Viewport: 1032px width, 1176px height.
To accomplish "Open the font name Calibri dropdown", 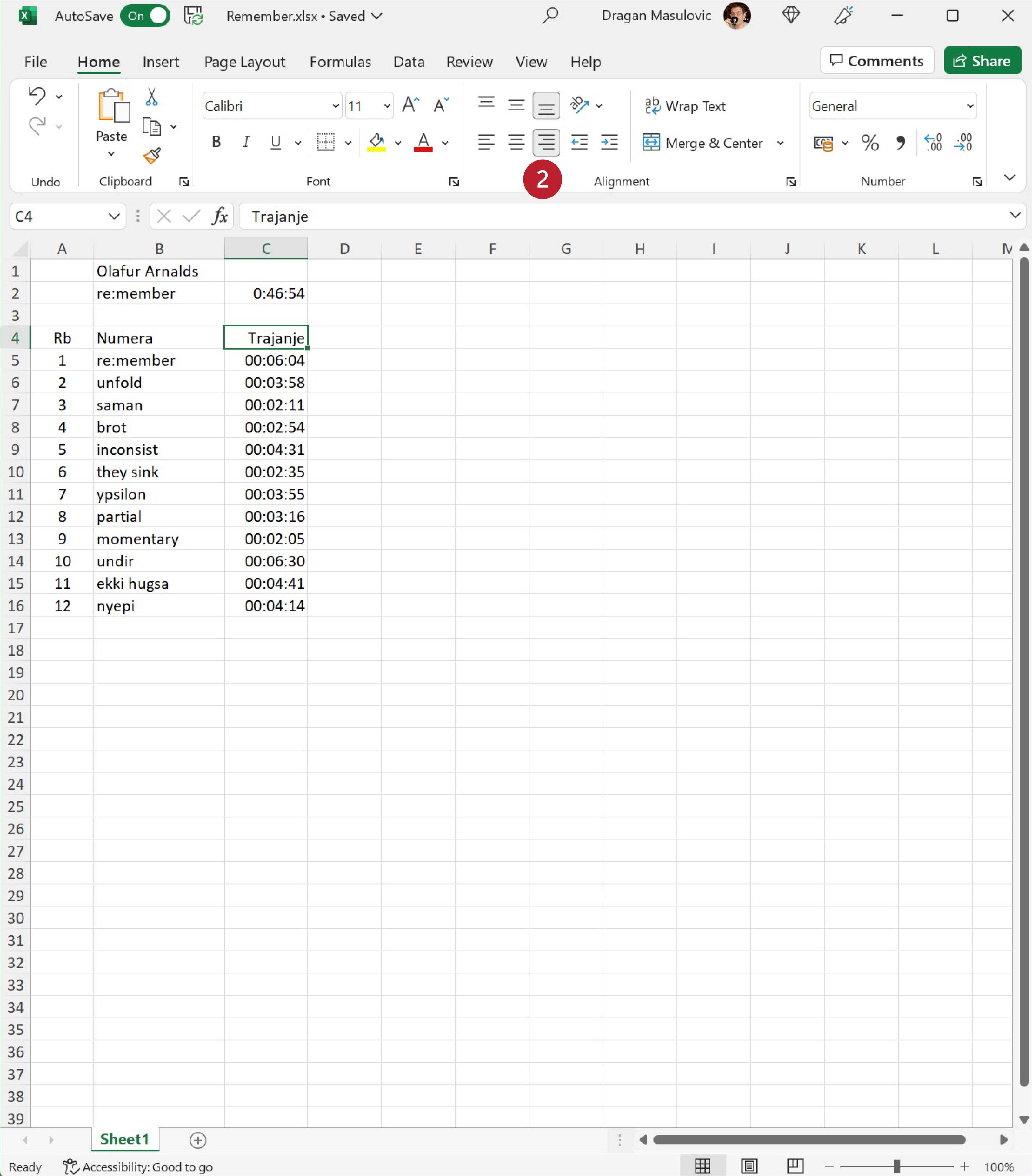I will coord(335,106).
